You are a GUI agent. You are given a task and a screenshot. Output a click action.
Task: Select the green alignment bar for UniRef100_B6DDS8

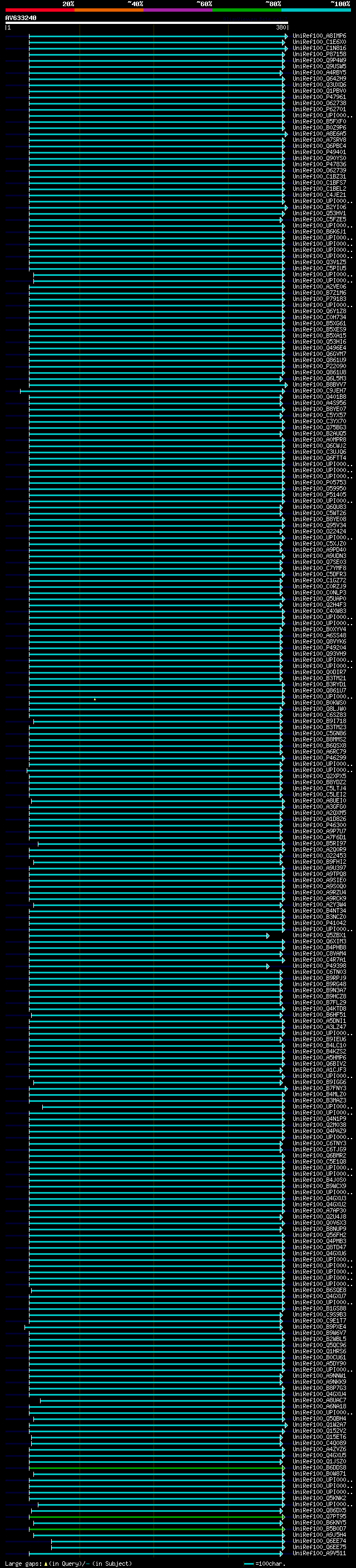click(156, 1467)
